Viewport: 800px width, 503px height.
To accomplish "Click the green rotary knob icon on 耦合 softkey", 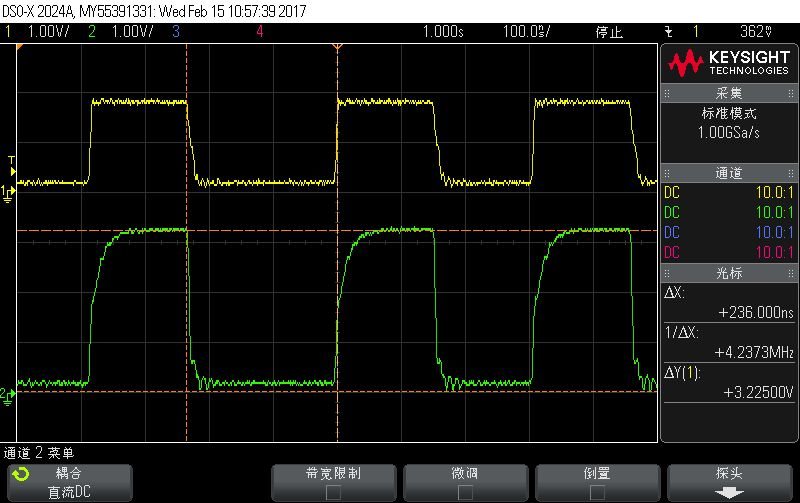I will point(21,474).
